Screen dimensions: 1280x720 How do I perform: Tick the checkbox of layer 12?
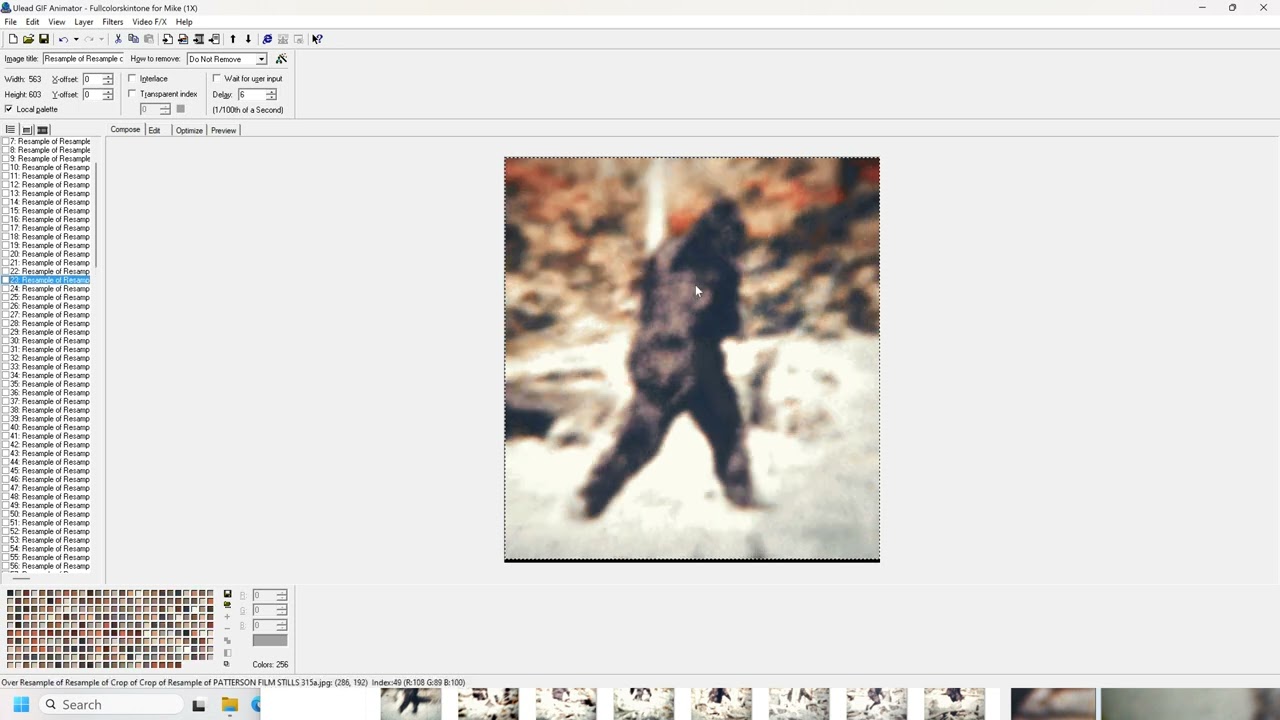pos(5,185)
